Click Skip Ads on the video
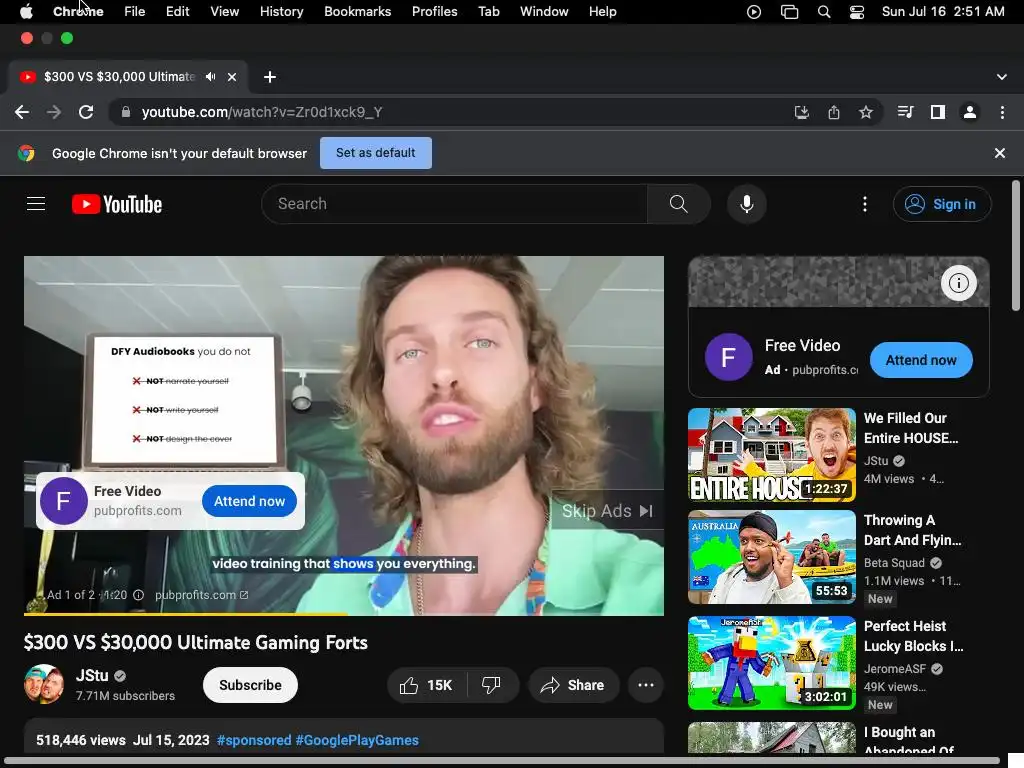 pyautogui.click(x=607, y=511)
